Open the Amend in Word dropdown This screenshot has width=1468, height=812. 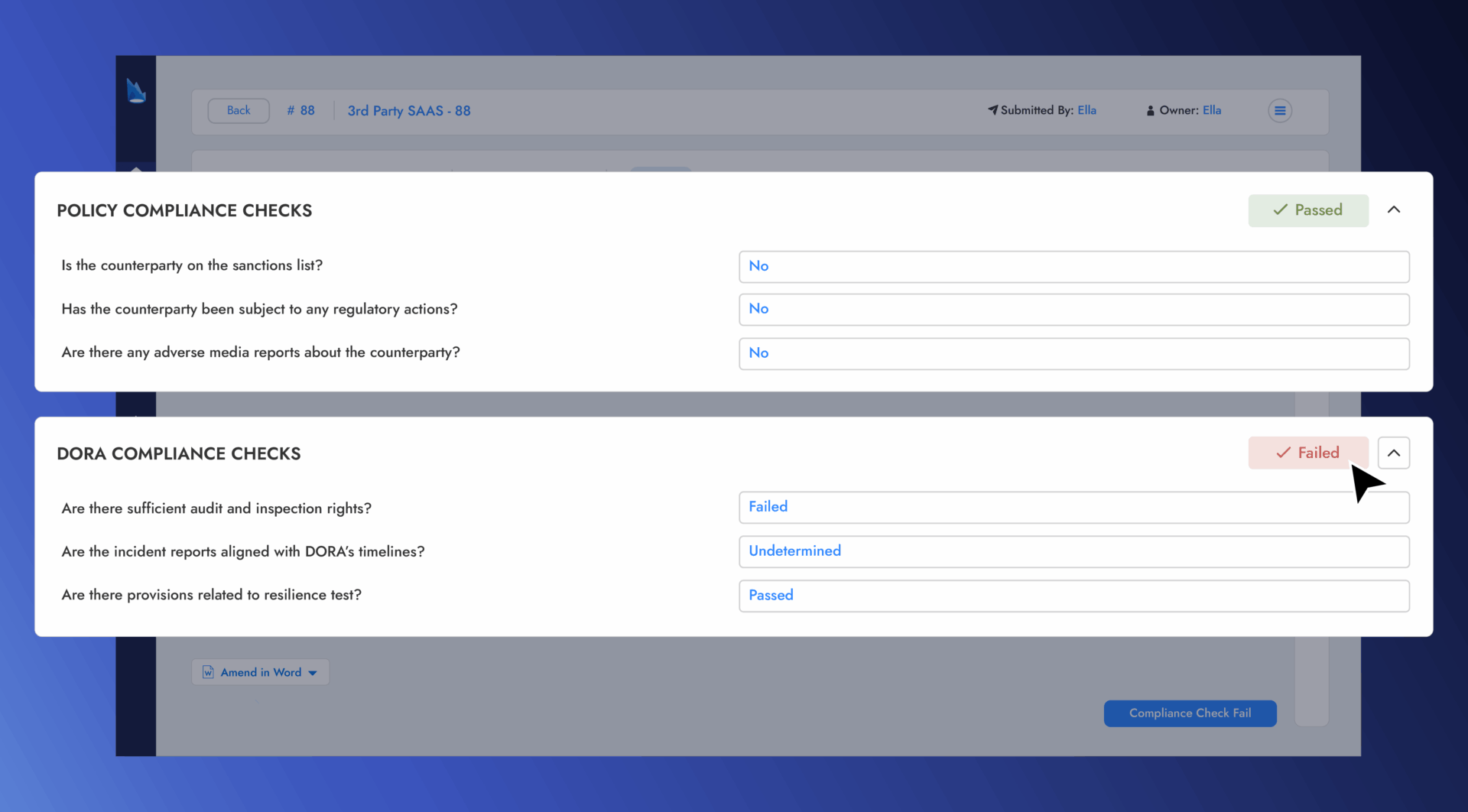click(313, 672)
